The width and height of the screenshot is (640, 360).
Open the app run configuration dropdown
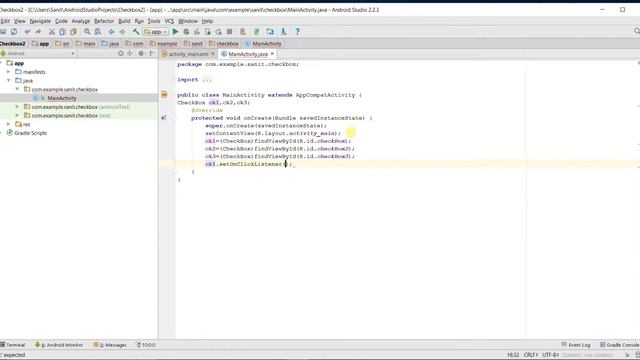[x=156, y=31]
